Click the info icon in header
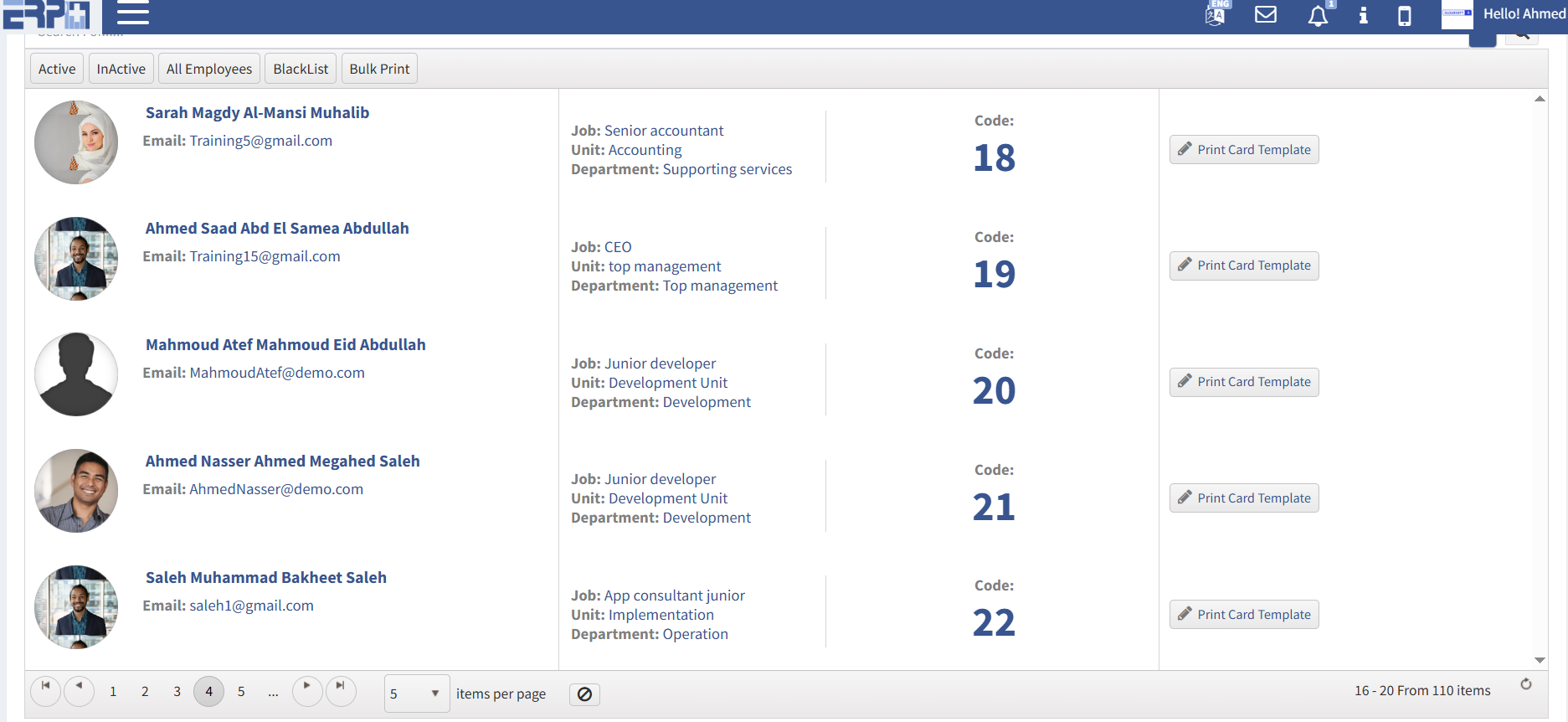 (1363, 15)
